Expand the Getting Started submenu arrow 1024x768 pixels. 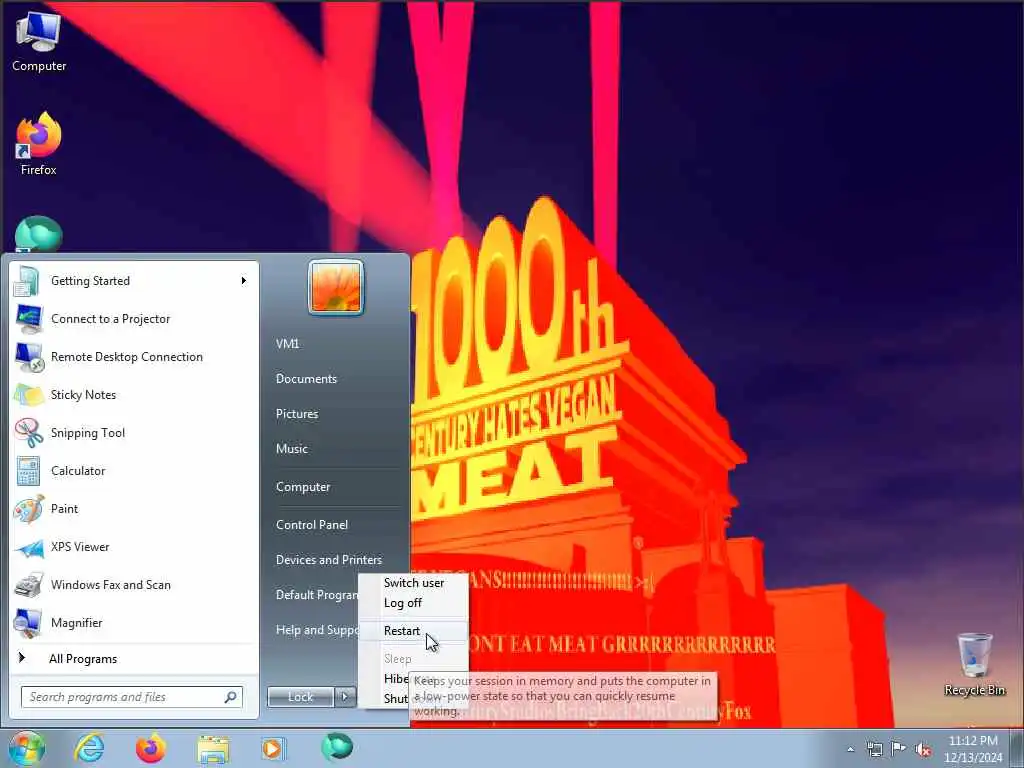click(244, 281)
